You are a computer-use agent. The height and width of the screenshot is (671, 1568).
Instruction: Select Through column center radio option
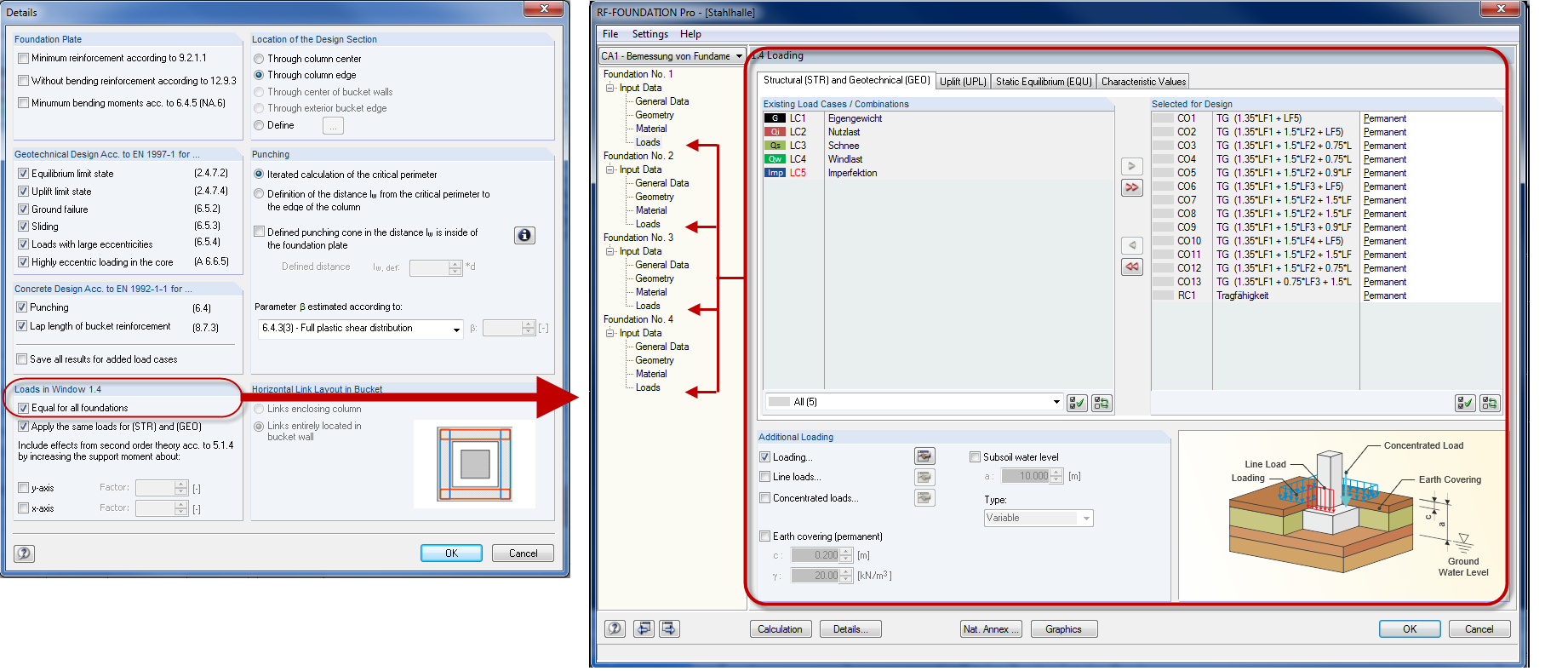[x=259, y=59]
